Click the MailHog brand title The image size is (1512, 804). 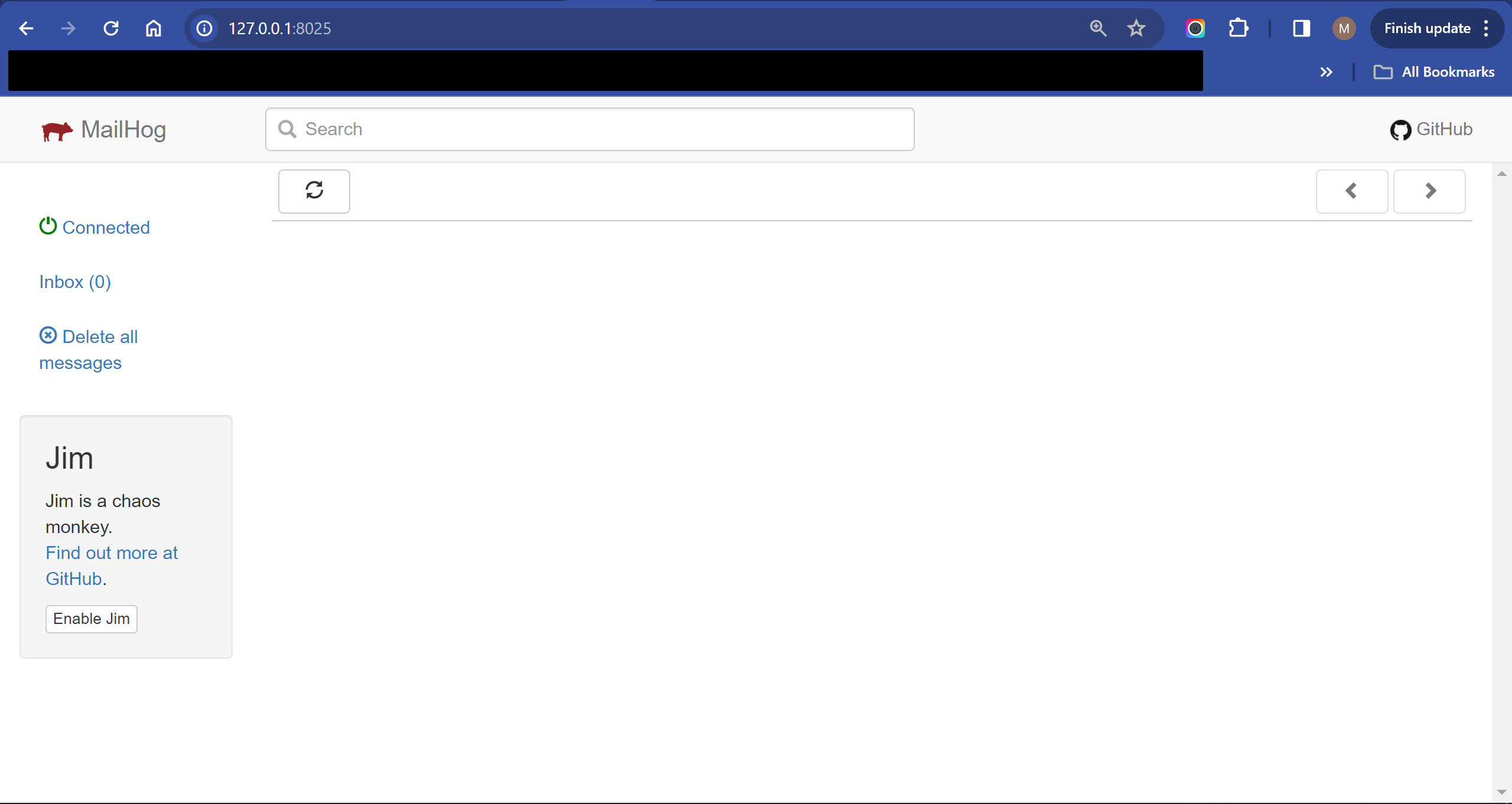[x=123, y=129]
